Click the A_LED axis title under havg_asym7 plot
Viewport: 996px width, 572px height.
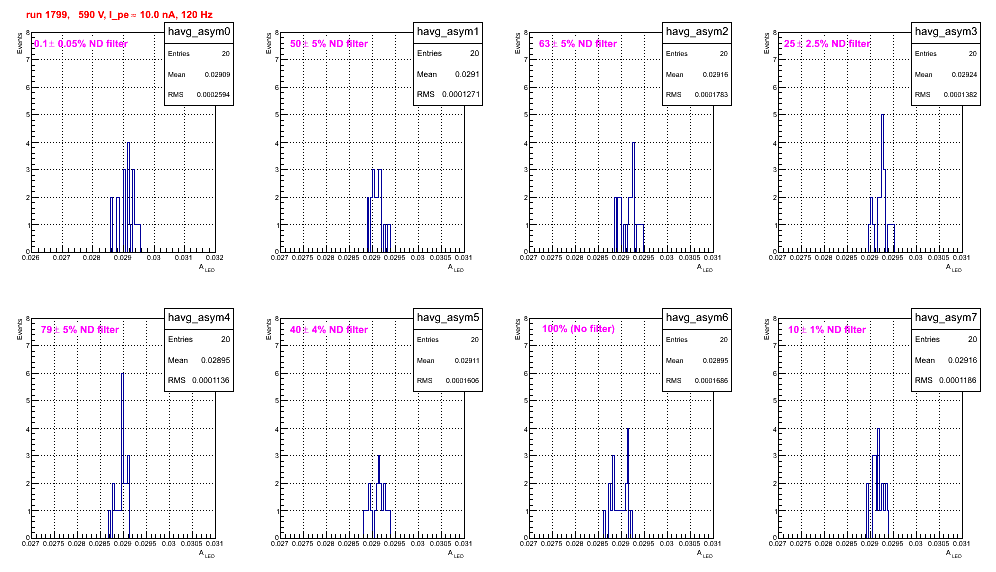954,554
